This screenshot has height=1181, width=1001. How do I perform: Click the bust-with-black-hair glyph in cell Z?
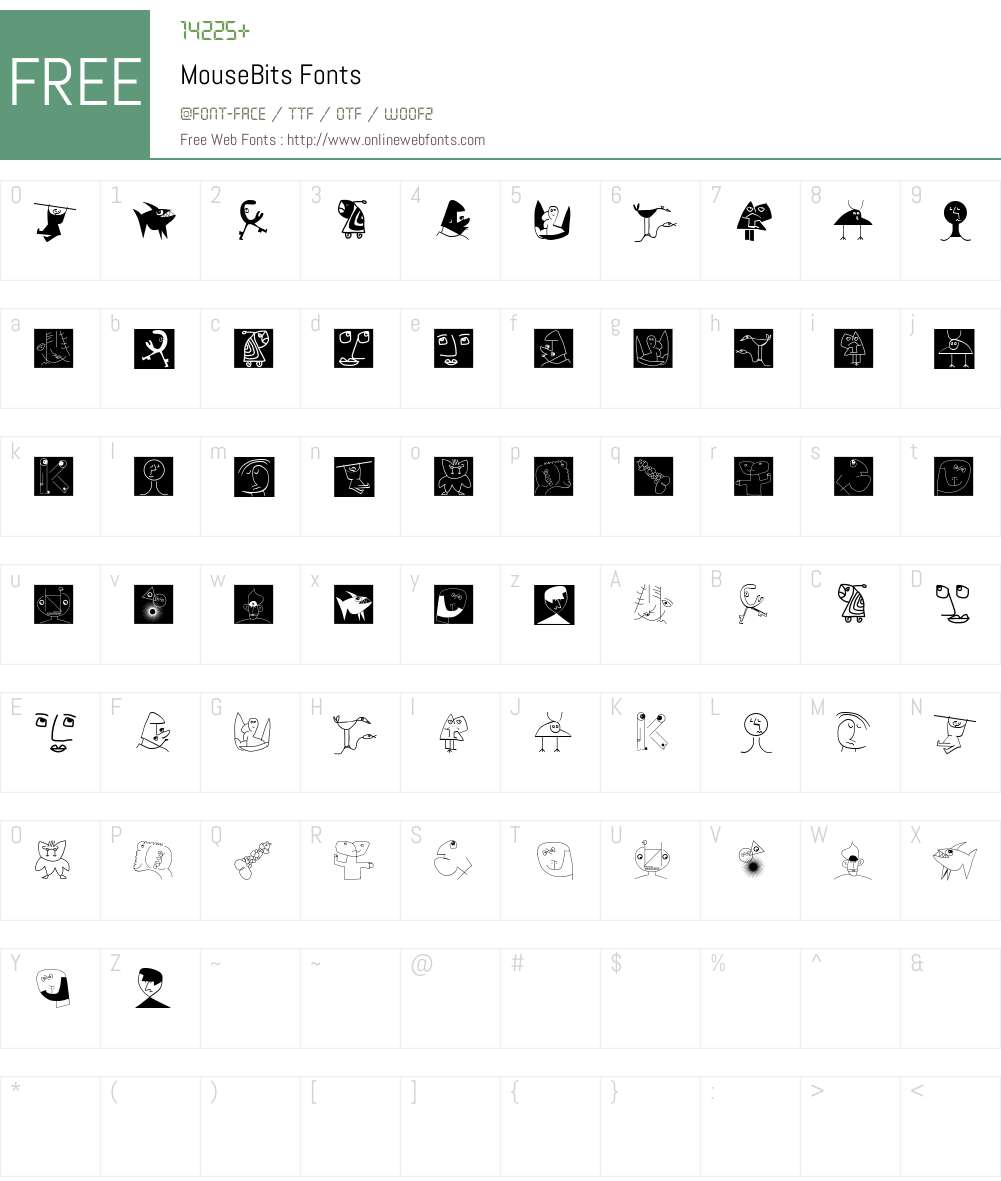tap(153, 988)
